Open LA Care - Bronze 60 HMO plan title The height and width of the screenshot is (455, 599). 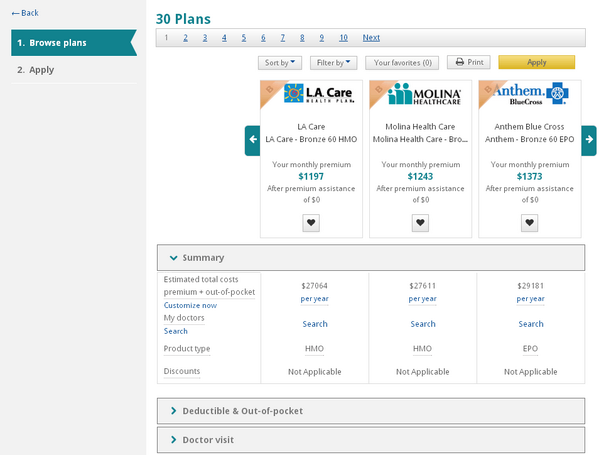(311, 139)
